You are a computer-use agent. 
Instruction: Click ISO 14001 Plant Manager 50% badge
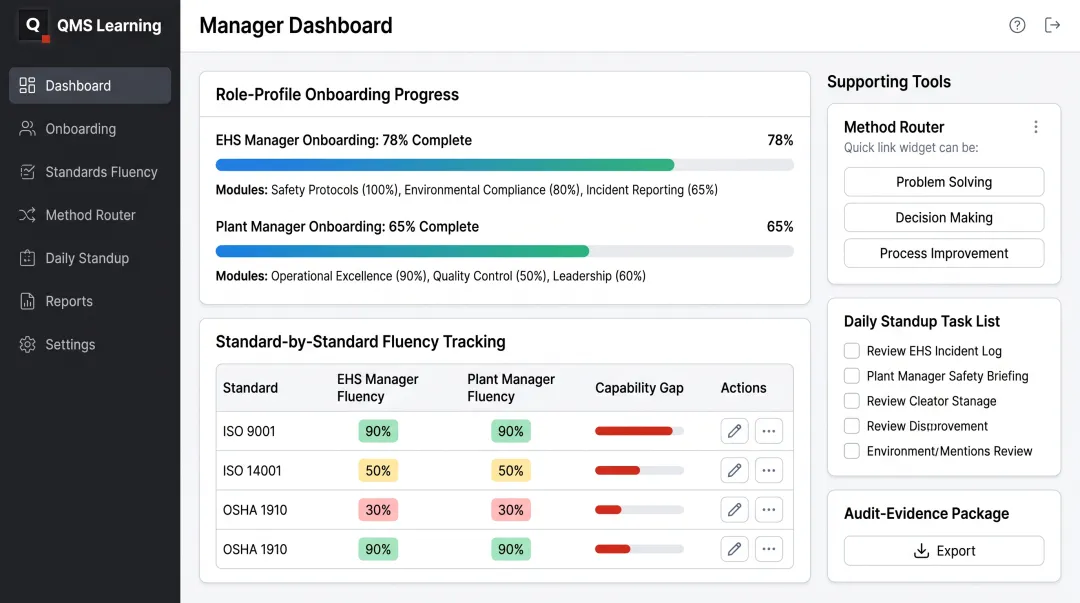(510, 471)
